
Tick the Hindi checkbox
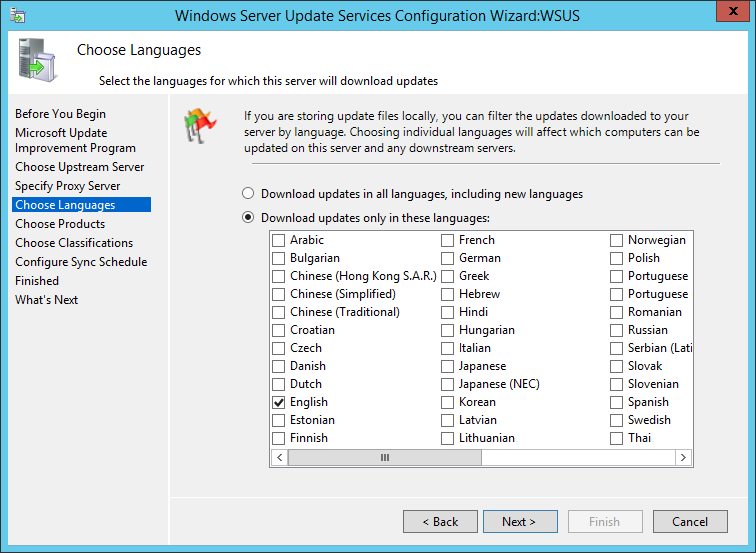point(447,312)
